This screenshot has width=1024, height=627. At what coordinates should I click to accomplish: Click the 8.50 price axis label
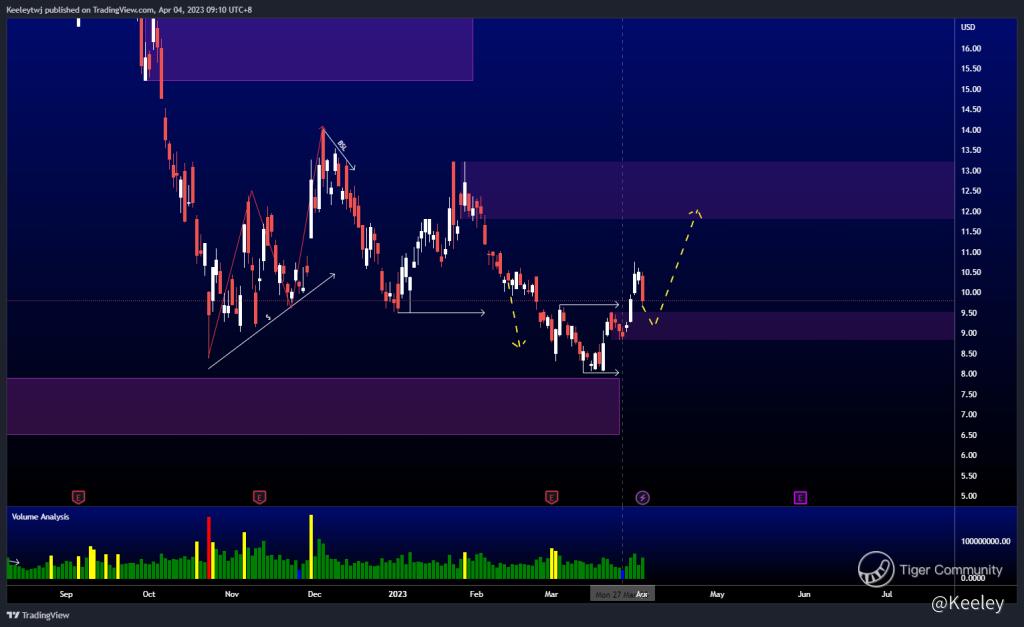(x=968, y=354)
